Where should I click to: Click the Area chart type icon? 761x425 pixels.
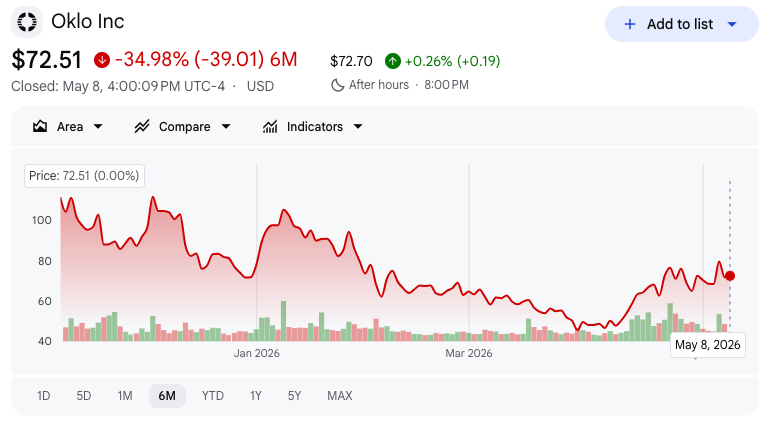[40, 127]
